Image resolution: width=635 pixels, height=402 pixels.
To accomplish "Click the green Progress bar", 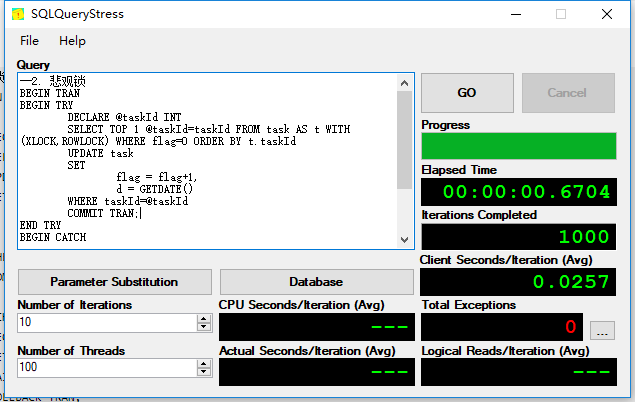I will pos(519,146).
